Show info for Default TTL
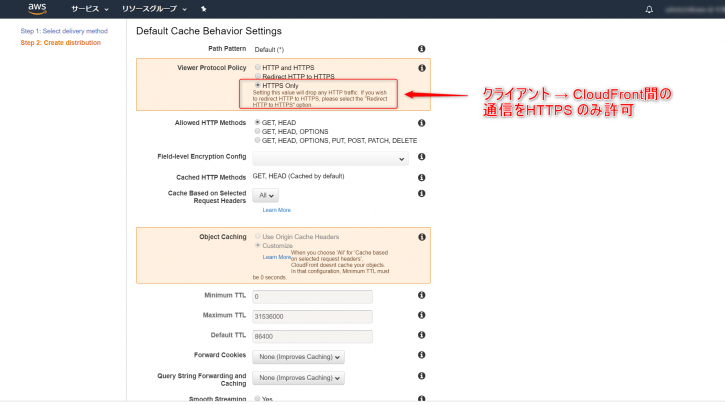725x405 pixels. (422, 335)
